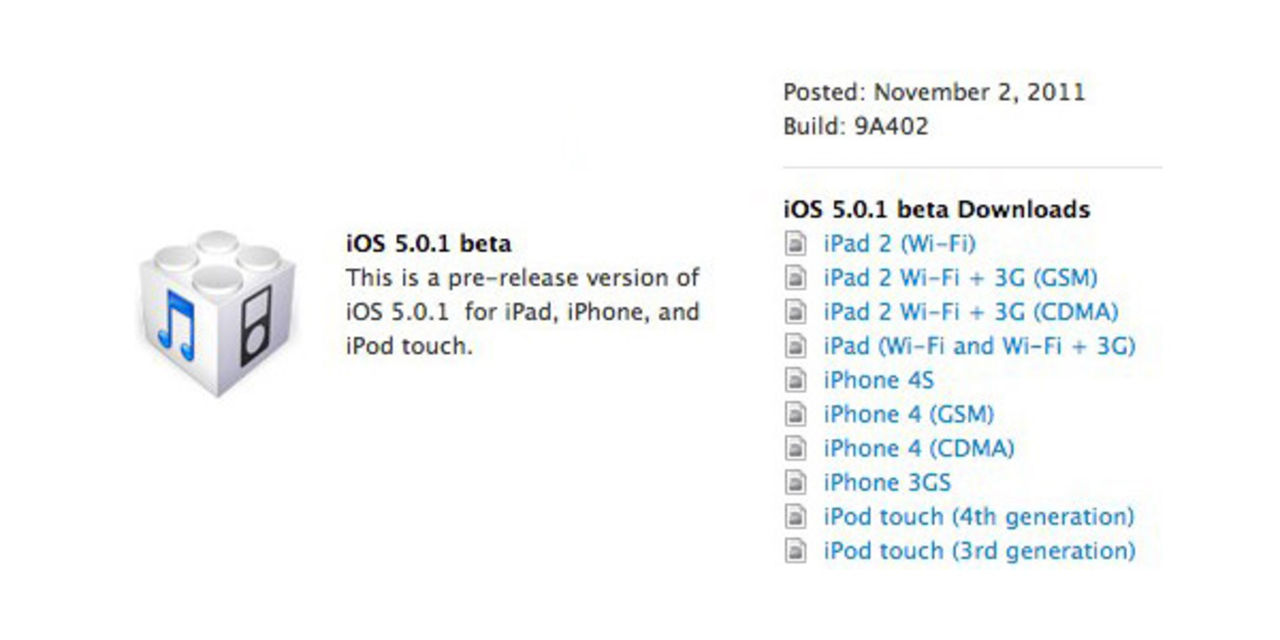Click the file icon beside iPhone 3GS
This screenshot has height=640, width=1280.
tap(795, 482)
